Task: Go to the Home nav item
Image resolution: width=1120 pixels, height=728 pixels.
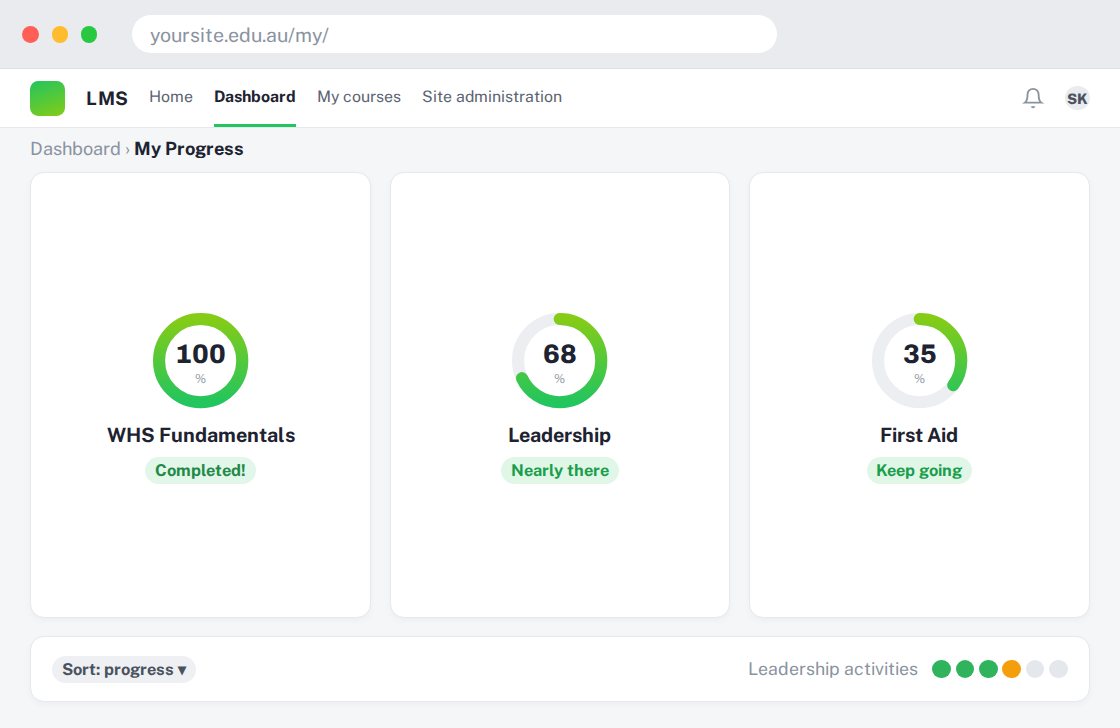Action: tap(171, 97)
